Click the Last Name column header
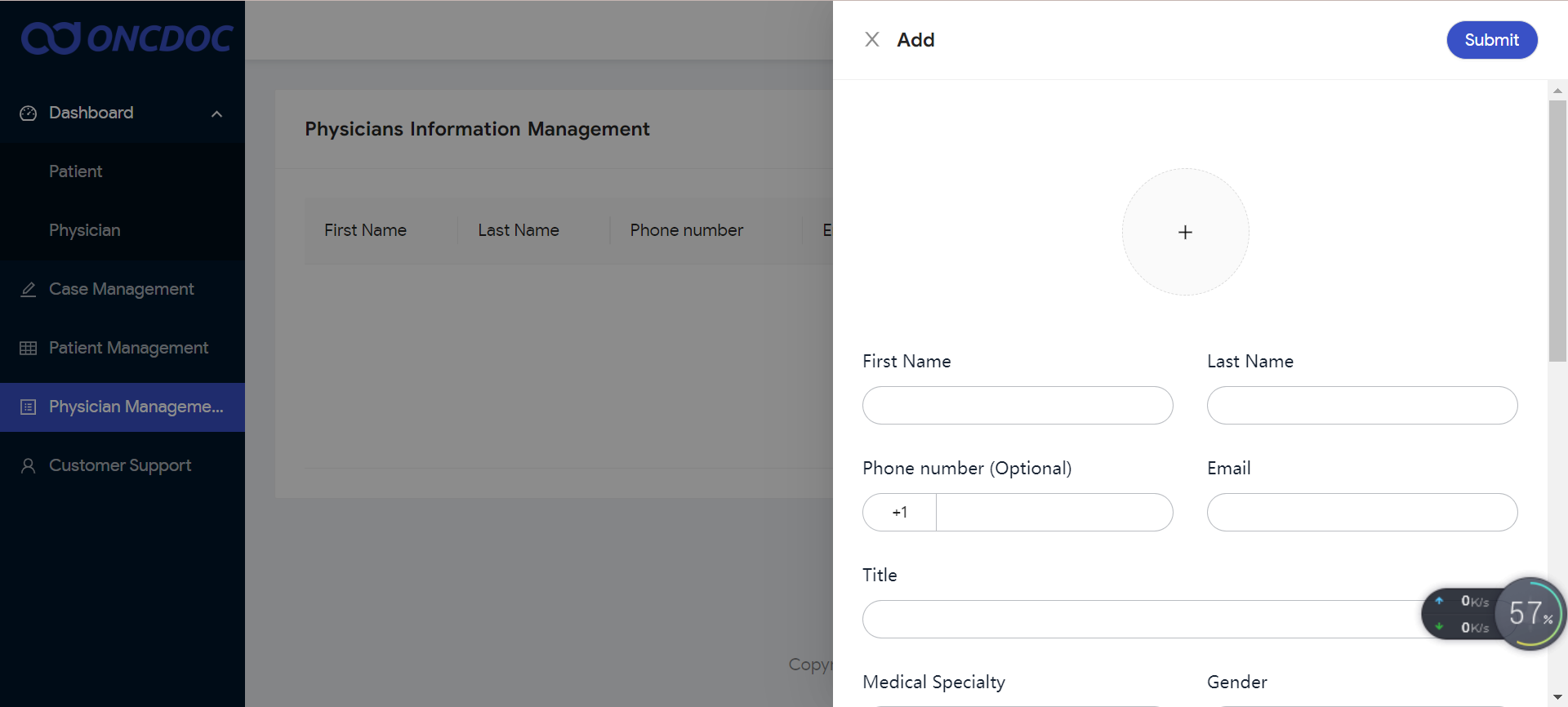The height and width of the screenshot is (707, 1568). click(519, 231)
